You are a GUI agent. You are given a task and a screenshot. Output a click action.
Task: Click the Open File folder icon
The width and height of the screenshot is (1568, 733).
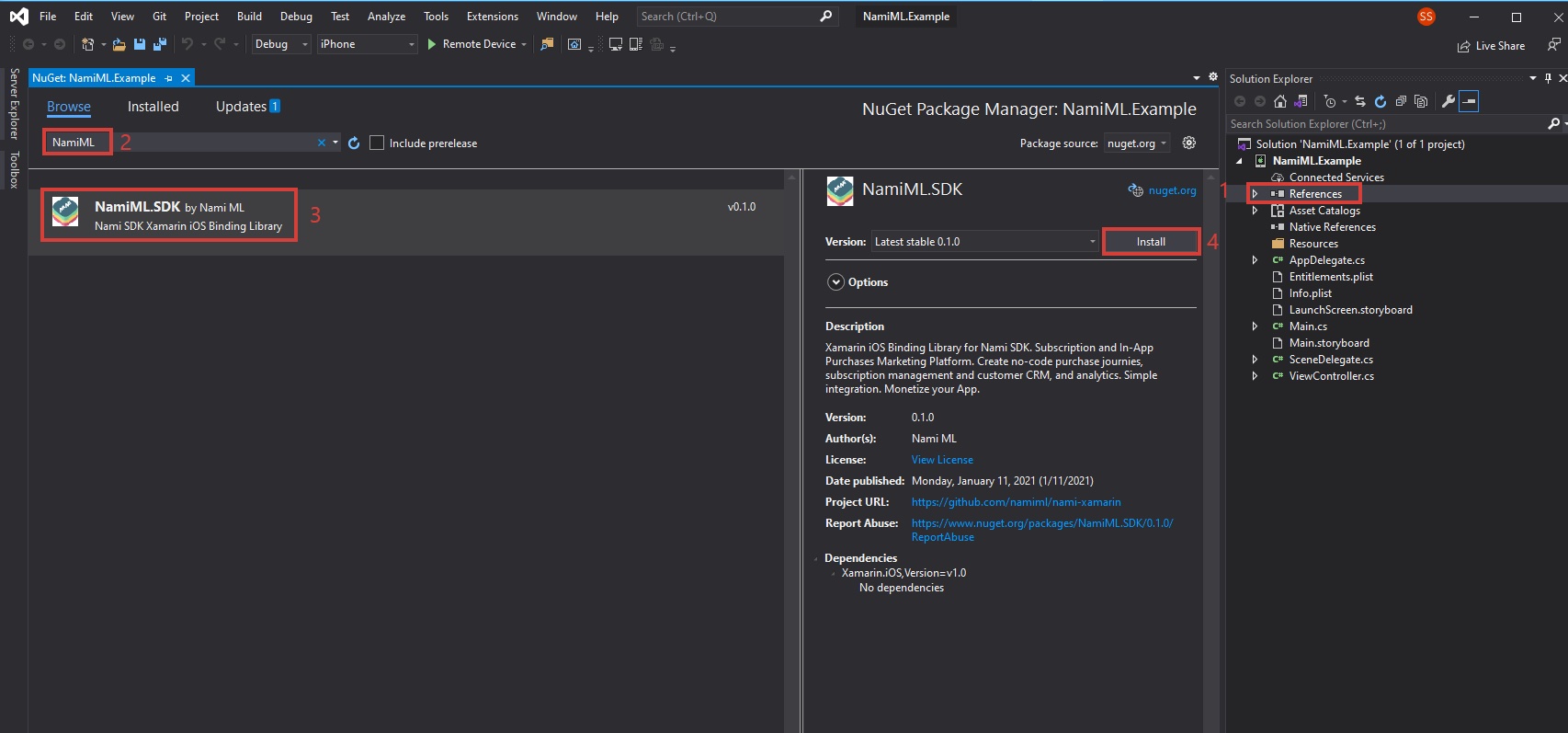pyautogui.click(x=119, y=44)
